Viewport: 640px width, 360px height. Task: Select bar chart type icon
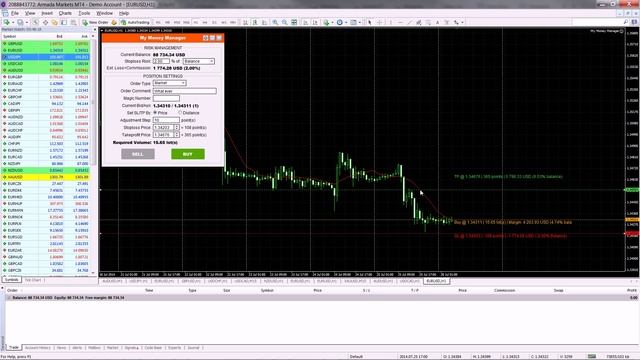245,22
